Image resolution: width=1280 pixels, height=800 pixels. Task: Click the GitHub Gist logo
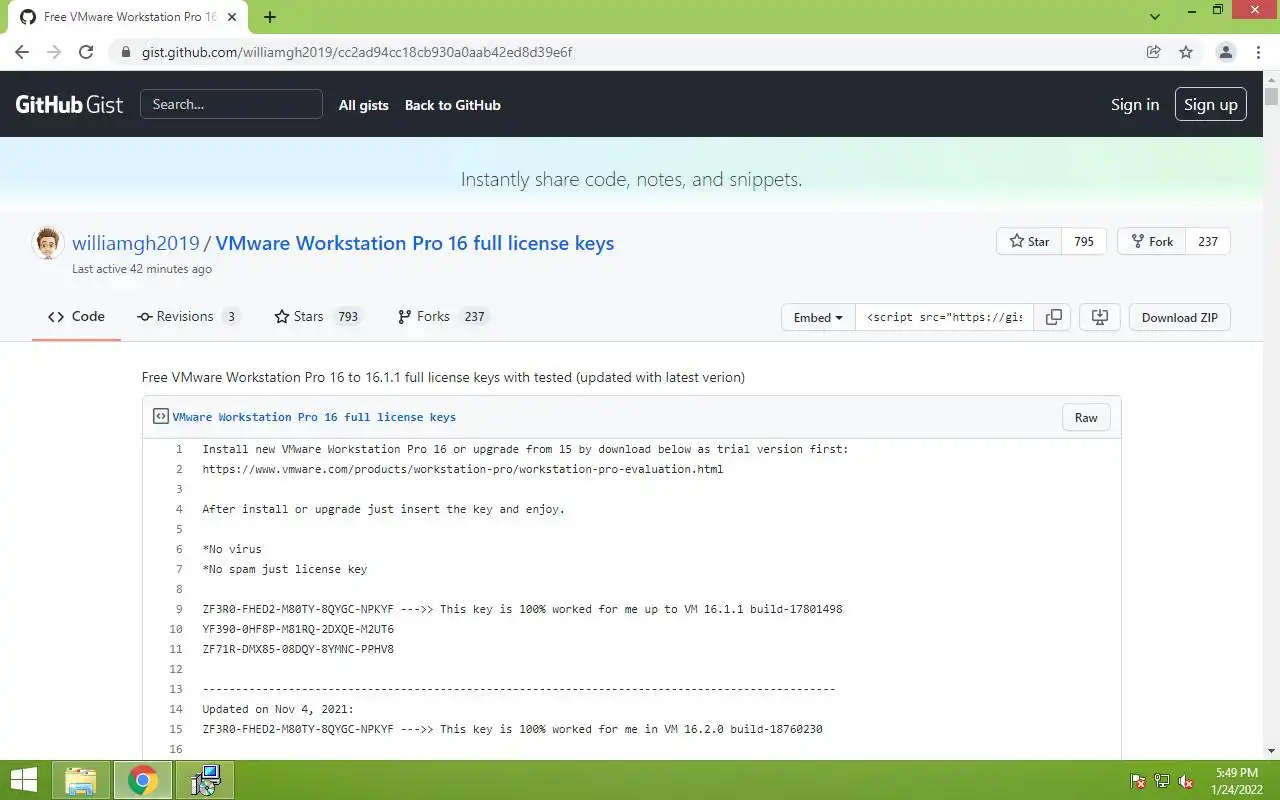pyautogui.click(x=69, y=104)
